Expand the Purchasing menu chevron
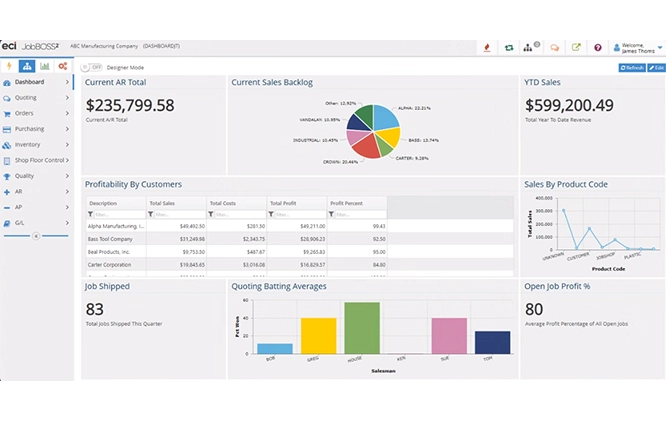The height and width of the screenshot is (421, 666). pos(67,129)
